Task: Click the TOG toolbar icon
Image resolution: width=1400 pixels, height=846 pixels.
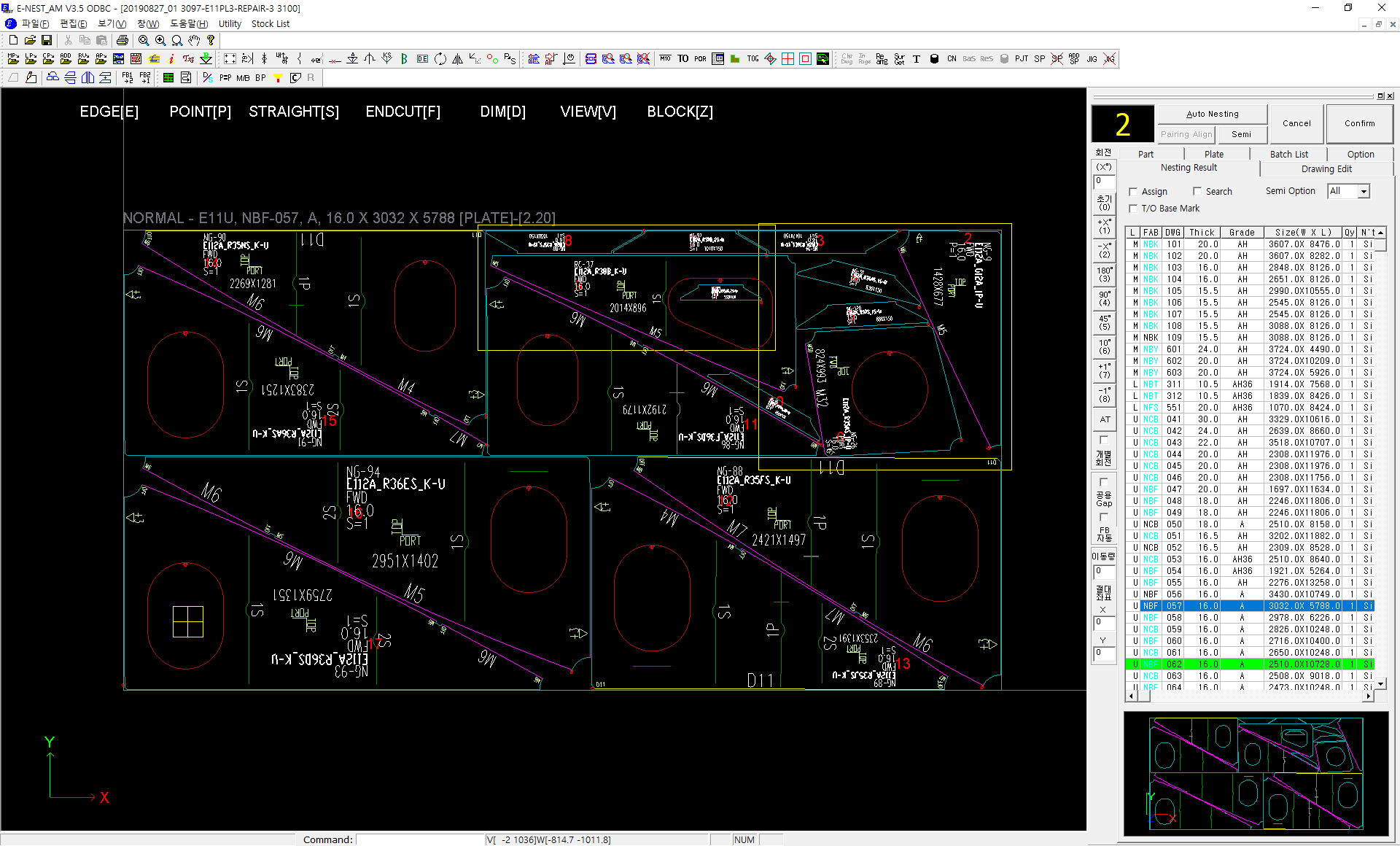Action: pyautogui.click(x=752, y=59)
